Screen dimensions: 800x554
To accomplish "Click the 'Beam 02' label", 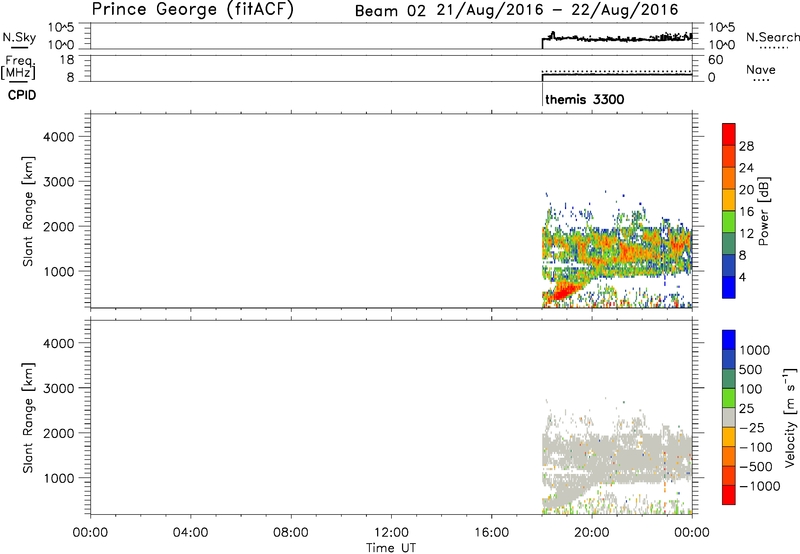I will click(x=390, y=10).
